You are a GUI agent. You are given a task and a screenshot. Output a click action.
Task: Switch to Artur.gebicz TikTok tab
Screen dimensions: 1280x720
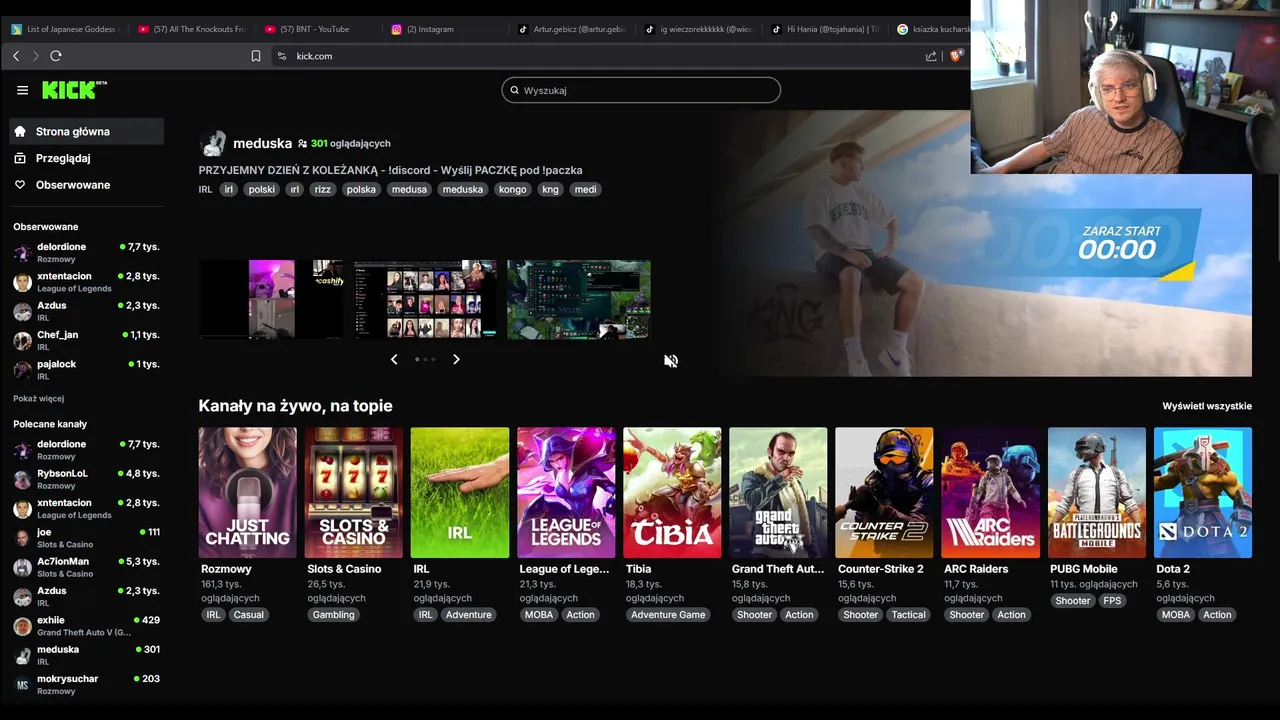pos(572,29)
